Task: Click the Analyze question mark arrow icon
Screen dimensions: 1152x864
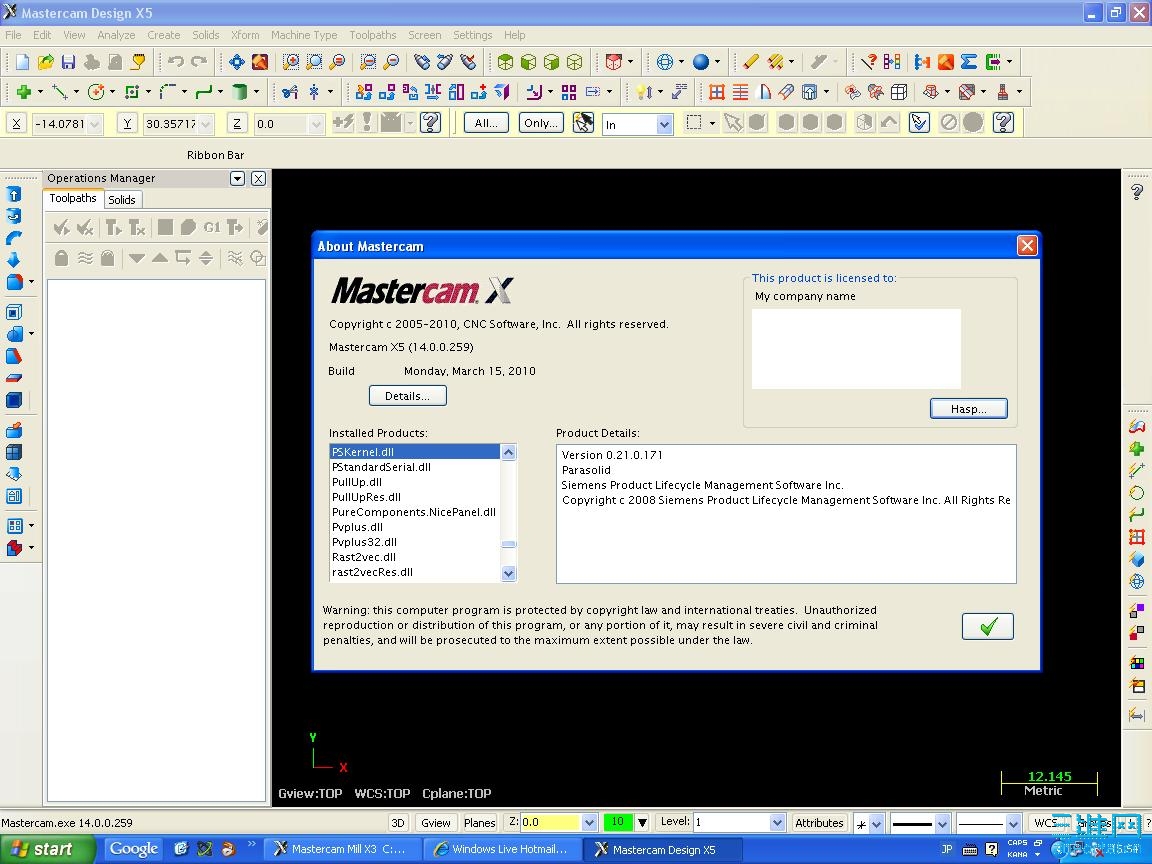Action: click(868, 62)
